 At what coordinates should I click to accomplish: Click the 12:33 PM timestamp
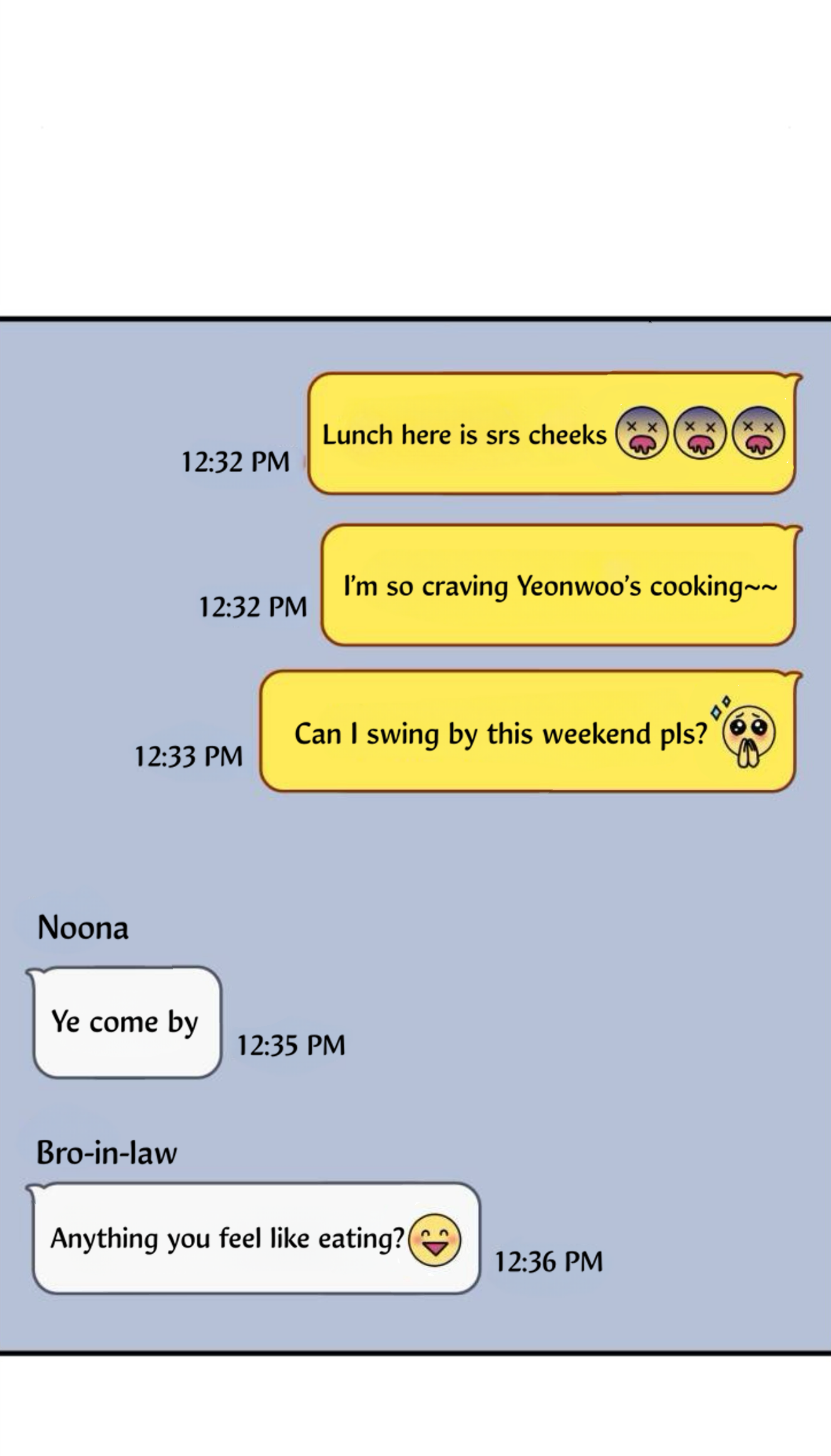click(x=188, y=756)
